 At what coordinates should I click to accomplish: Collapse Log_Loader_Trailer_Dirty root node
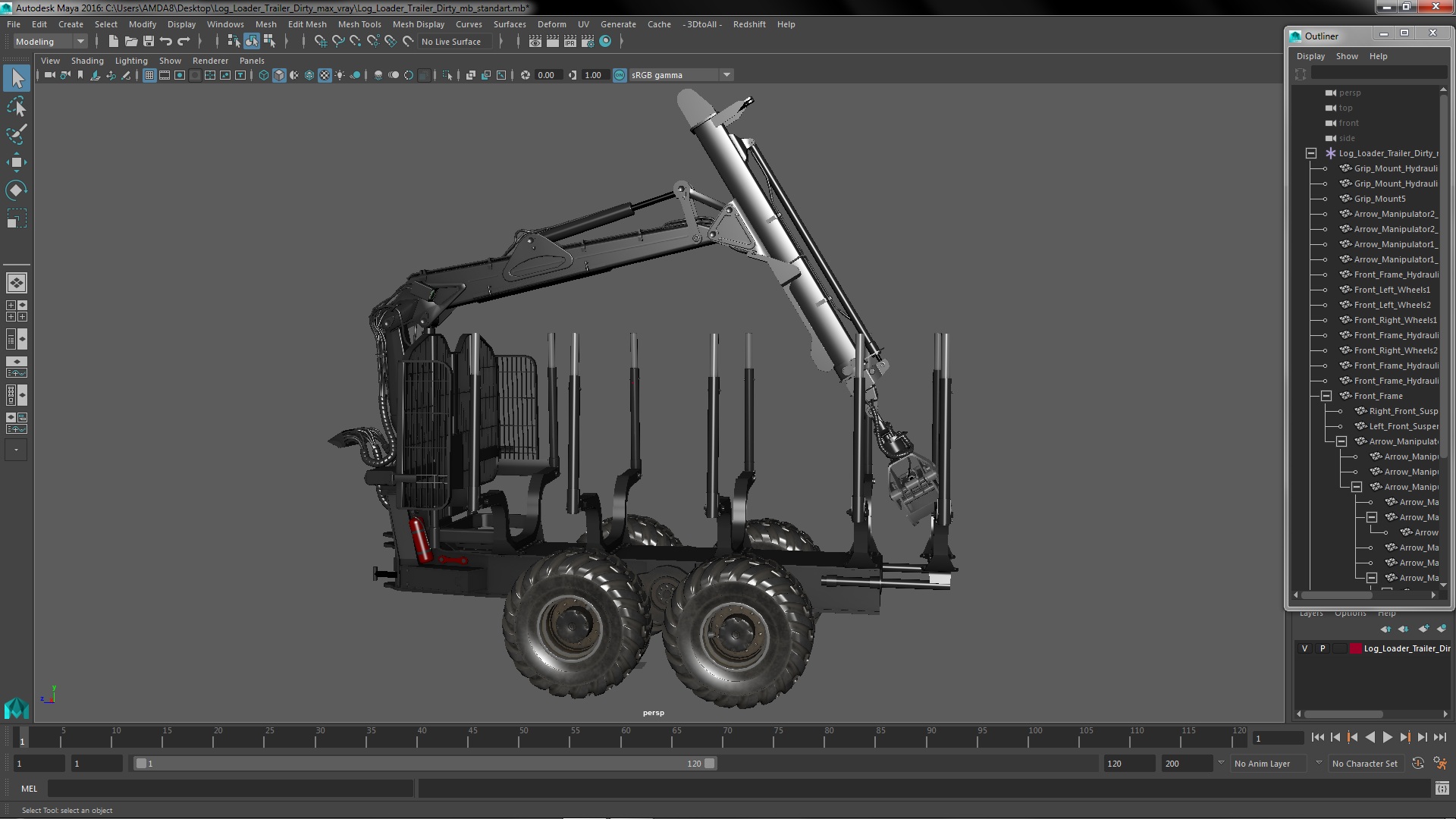[1311, 153]
